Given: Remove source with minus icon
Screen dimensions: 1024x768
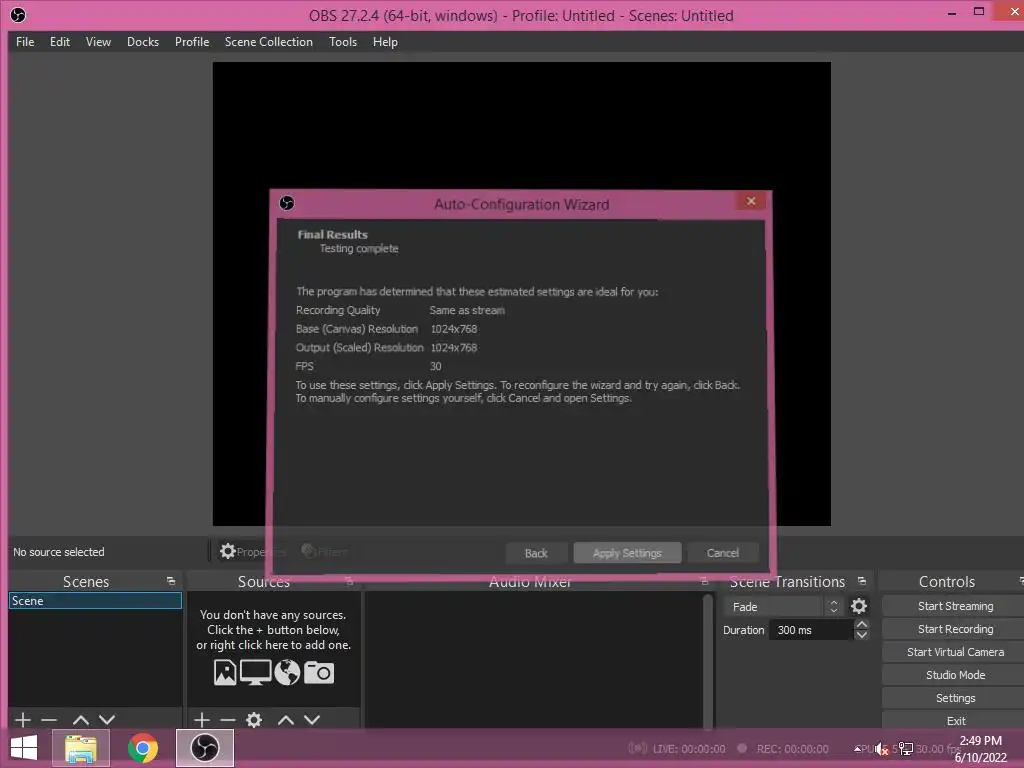Looking at the screenshot, I should (x=227, y=720).
